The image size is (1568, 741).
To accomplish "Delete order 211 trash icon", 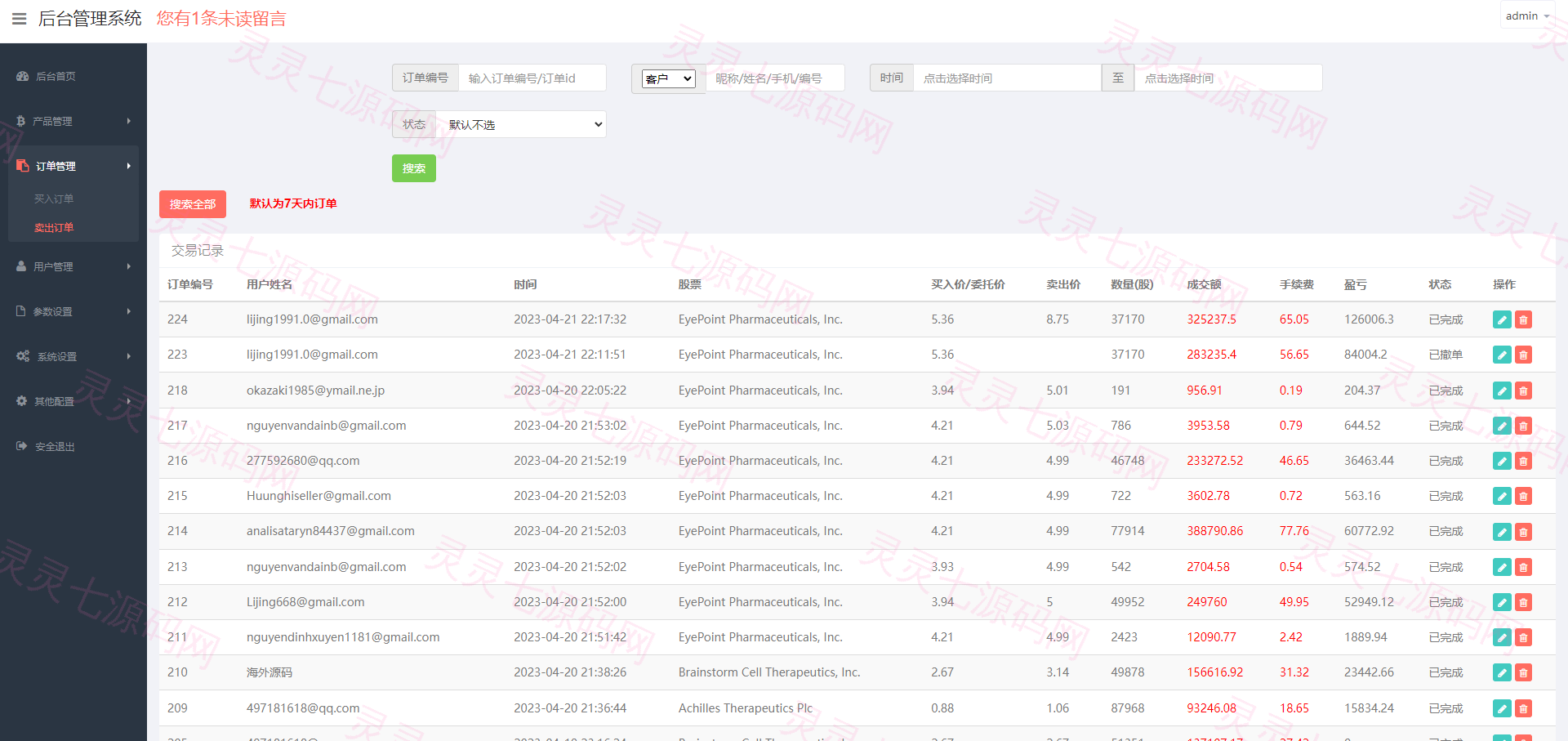I will [x=1523, y=637].
